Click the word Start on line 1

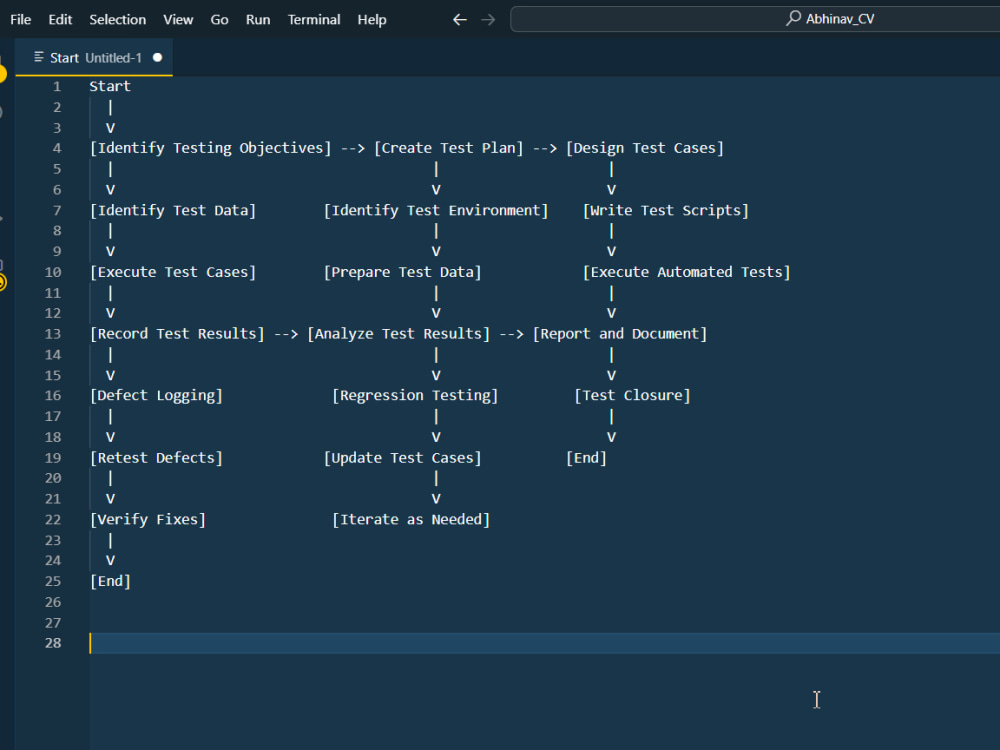pos(110,86)
